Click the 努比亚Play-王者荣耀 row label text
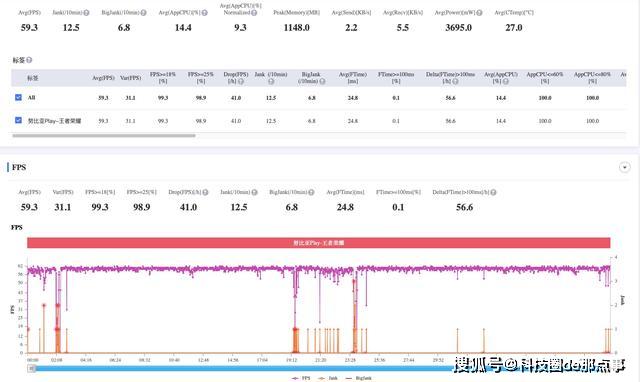Viewport: 640px width, 382px height. 54,121
